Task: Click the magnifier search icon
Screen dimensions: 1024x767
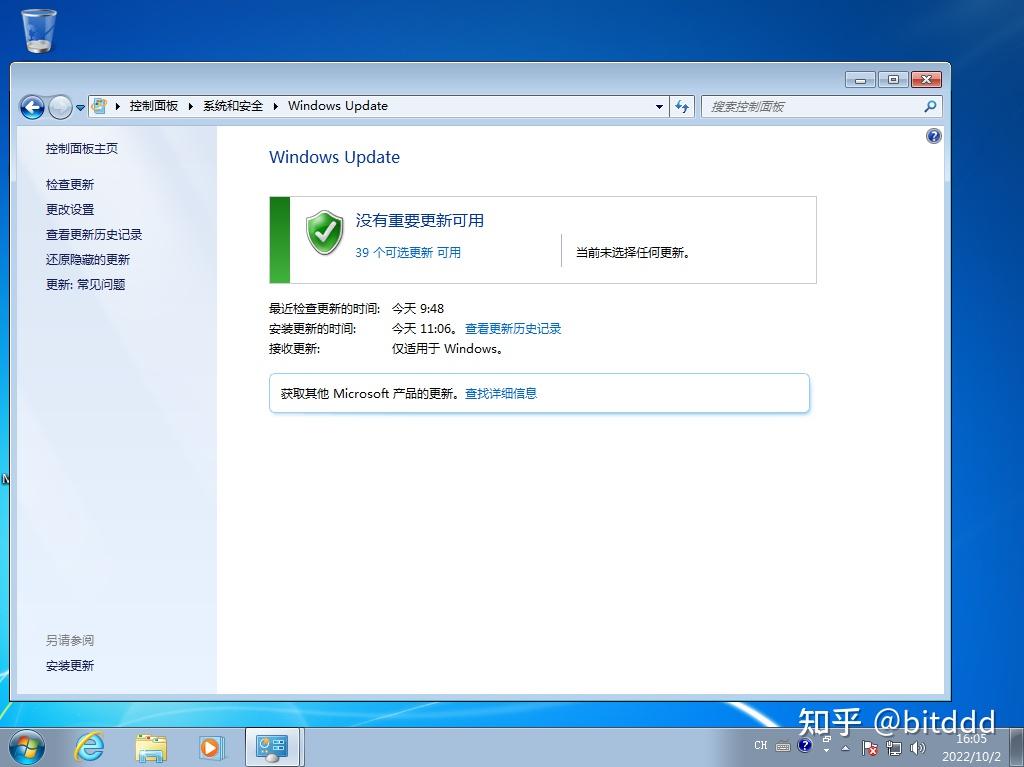Action: [931, 106]
